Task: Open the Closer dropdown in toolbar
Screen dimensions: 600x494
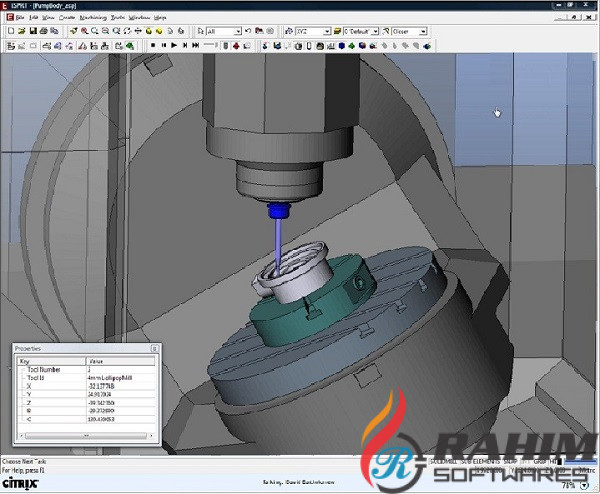Action: (424, 31)
